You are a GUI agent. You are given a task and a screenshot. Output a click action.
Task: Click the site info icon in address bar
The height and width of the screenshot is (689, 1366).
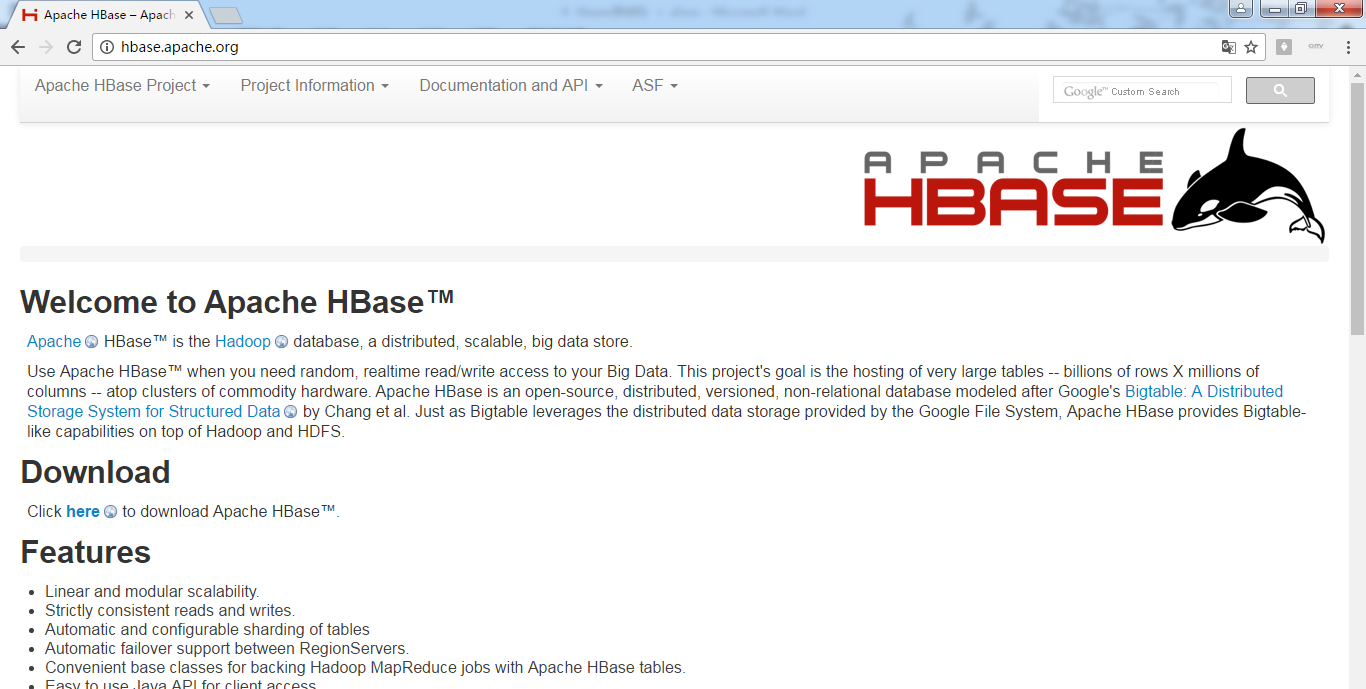tap(108, 47)
